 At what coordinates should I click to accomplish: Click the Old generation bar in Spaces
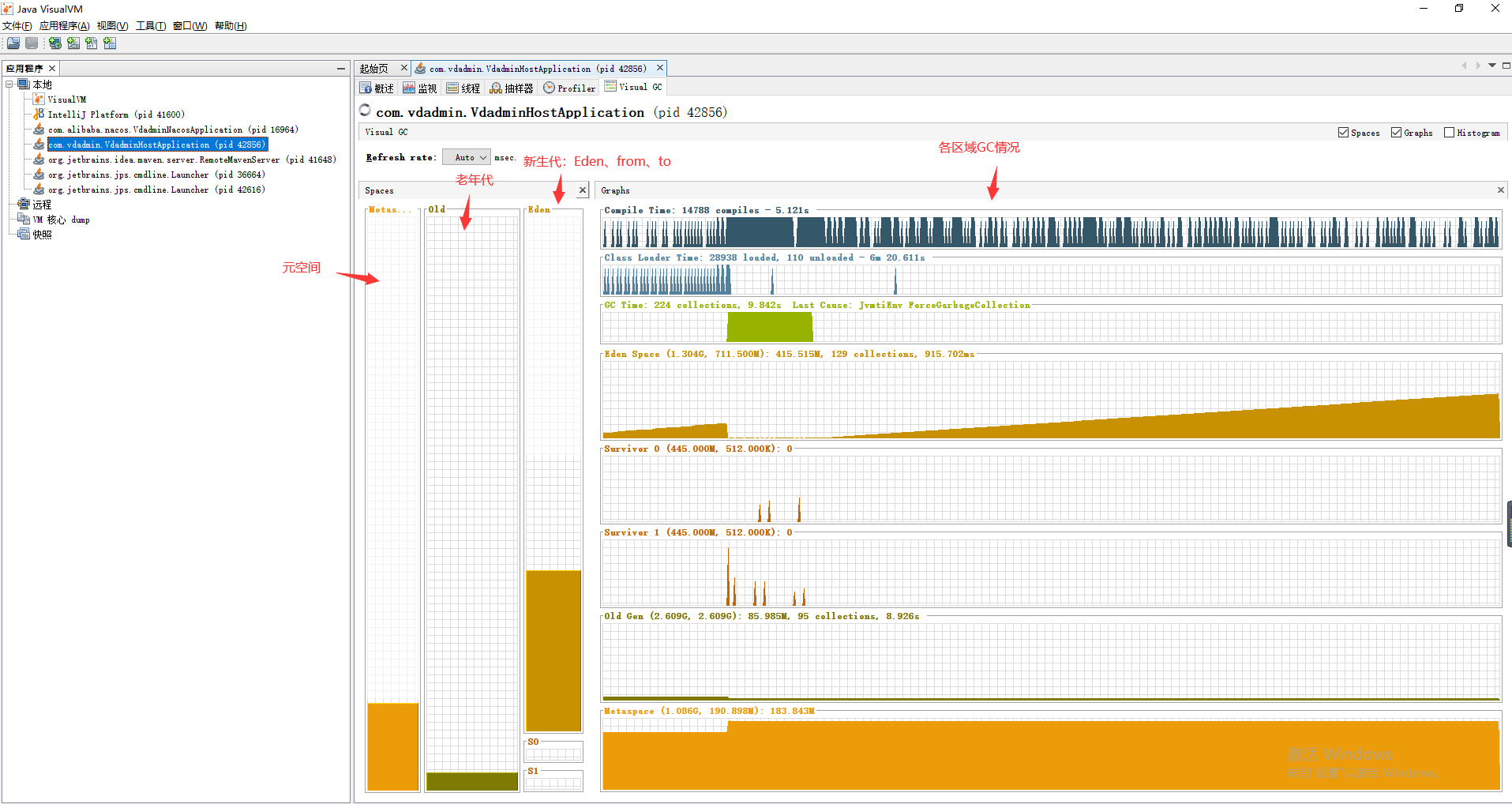tap(472, 781)
